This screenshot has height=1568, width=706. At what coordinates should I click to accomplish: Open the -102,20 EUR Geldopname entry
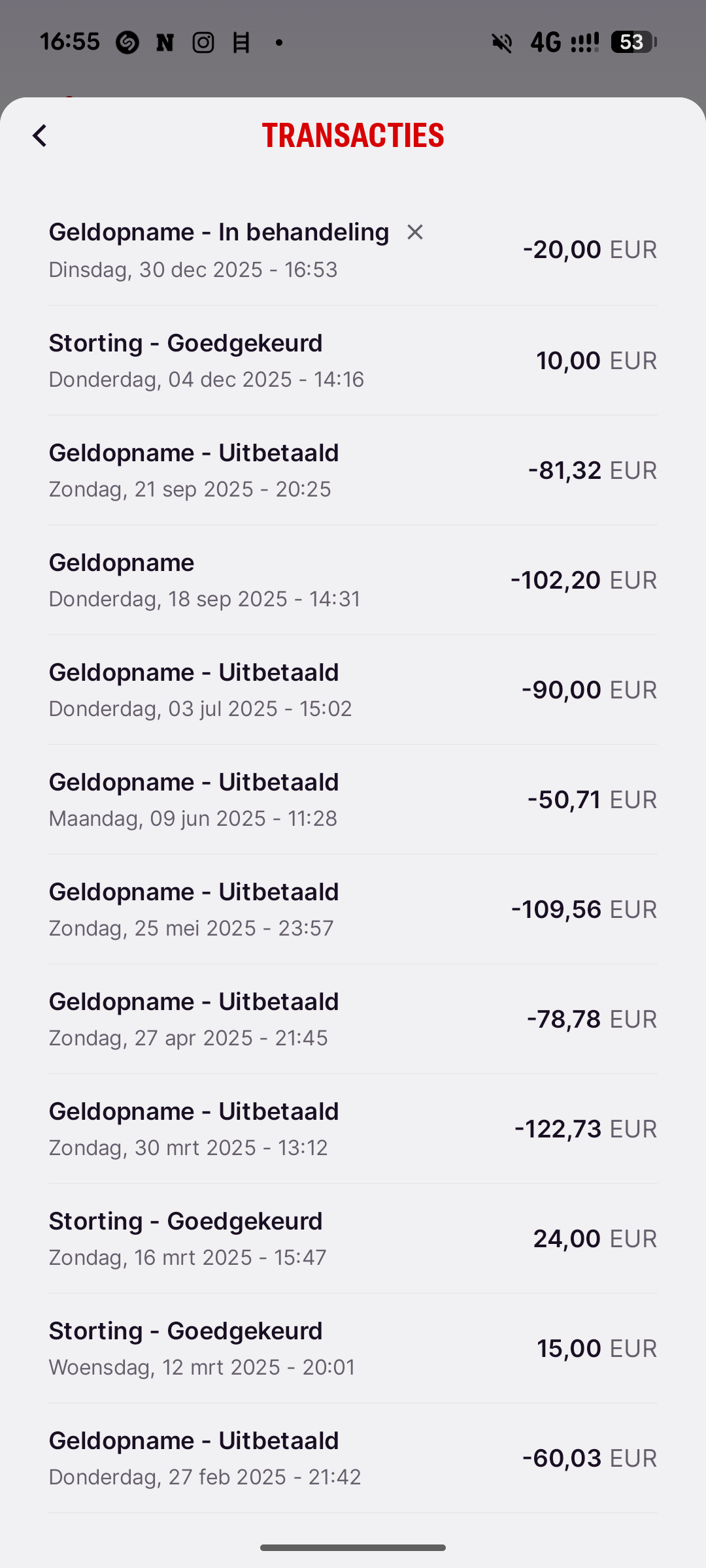point(353,580)
